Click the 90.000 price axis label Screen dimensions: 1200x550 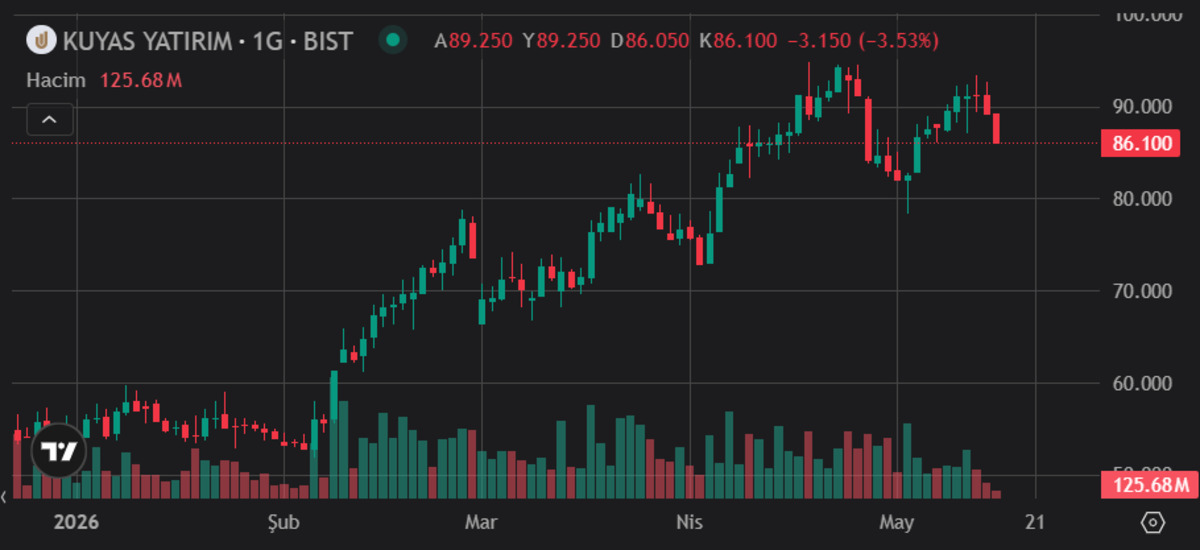coord(1141,106)
